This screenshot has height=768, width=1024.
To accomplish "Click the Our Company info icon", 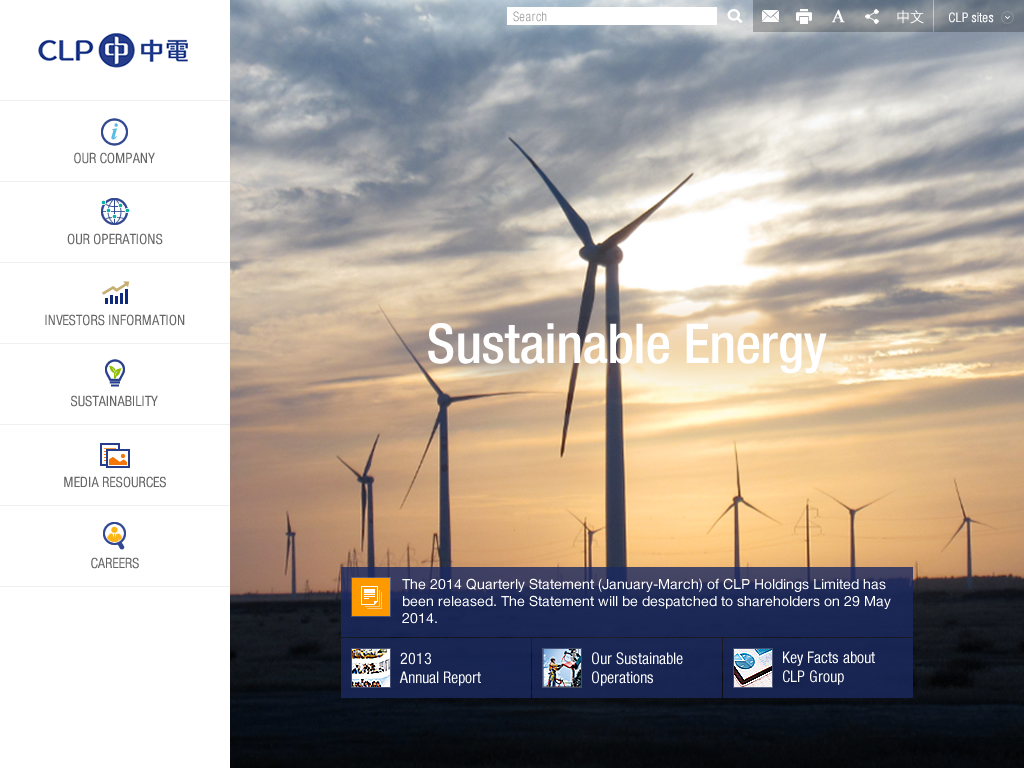I will pyautogui.click(x=114, y=132).
